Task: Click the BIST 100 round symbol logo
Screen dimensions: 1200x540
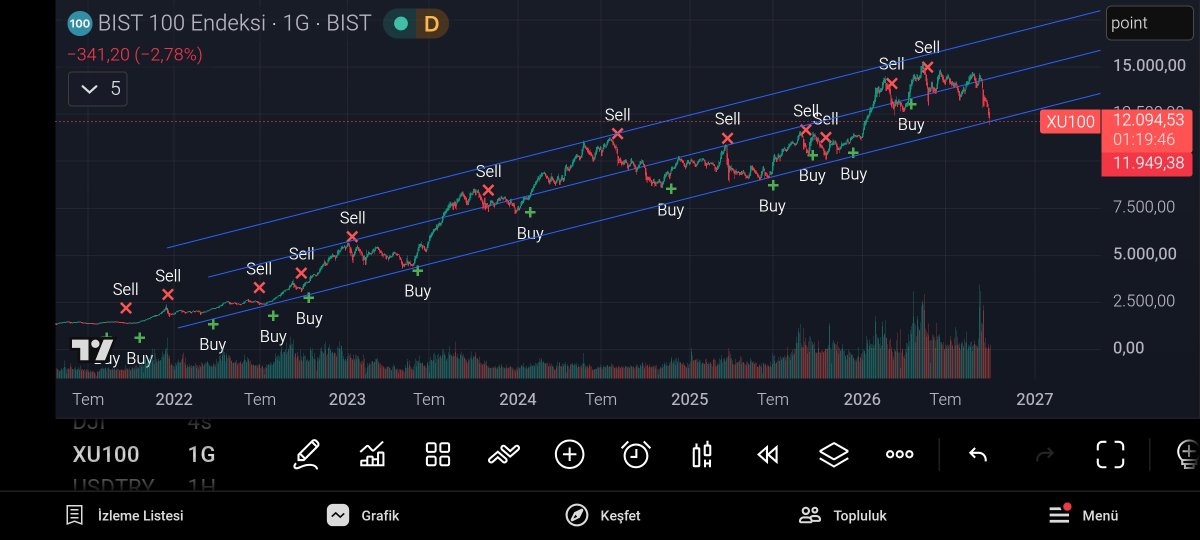Action: [80, 23]
